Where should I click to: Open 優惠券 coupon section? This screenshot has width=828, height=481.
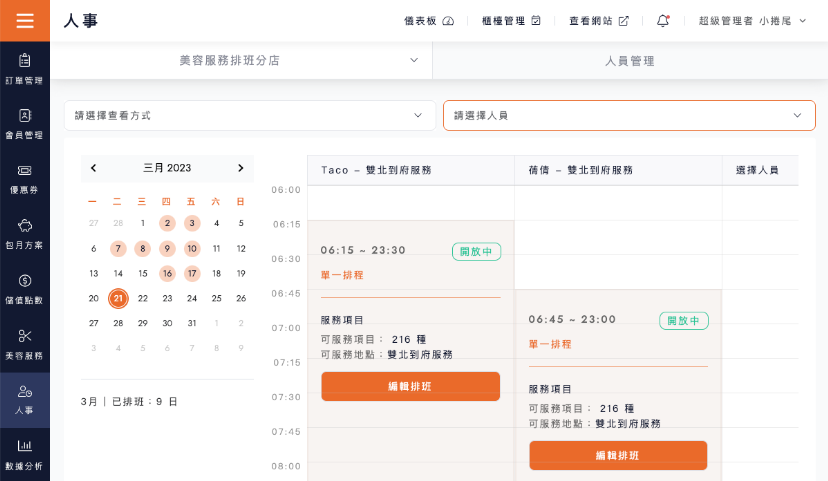click(24, 178)
